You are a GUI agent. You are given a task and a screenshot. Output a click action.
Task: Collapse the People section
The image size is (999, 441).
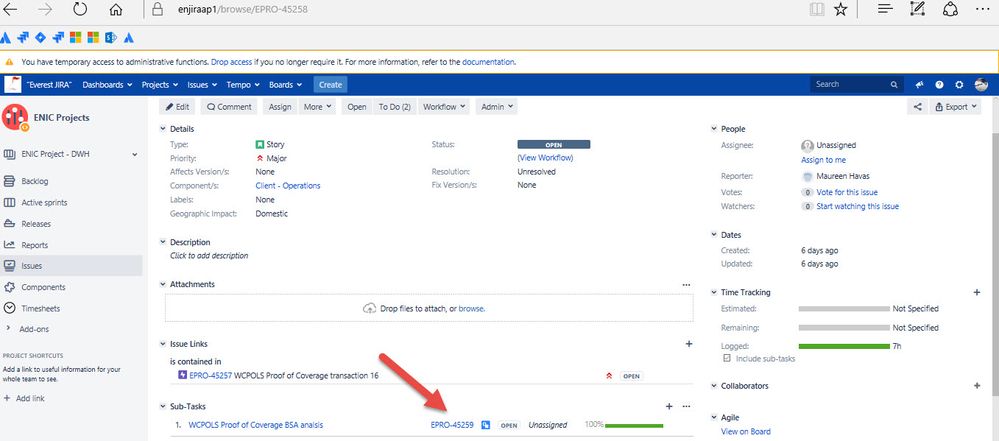(714, 129)
